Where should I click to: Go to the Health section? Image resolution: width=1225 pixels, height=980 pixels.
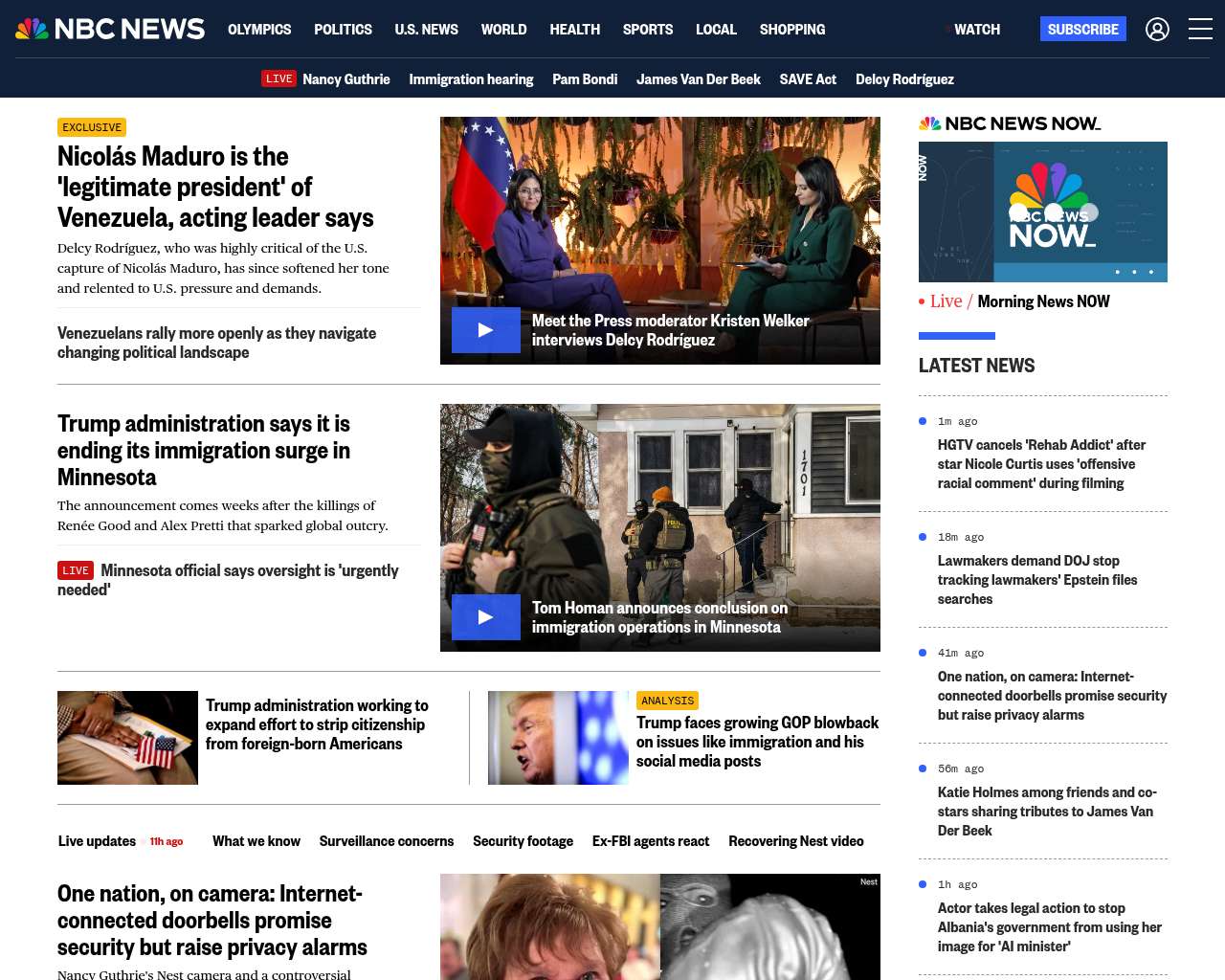point(574,30)
